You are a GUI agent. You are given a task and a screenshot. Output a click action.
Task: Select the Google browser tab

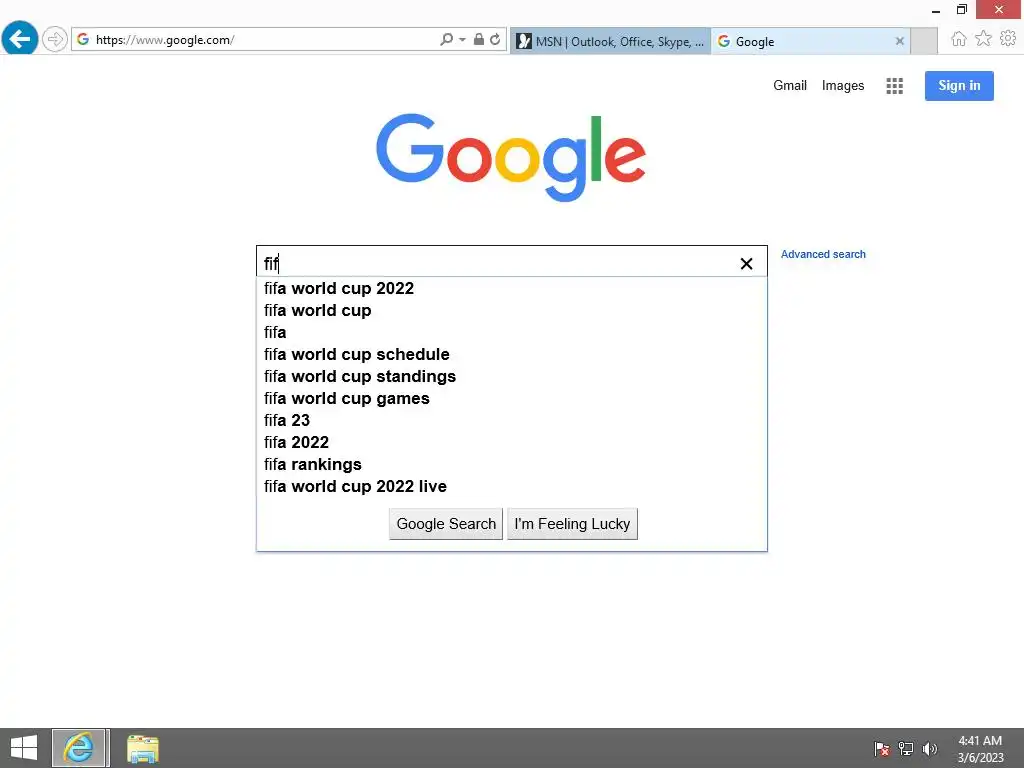(x=810, y=41)
